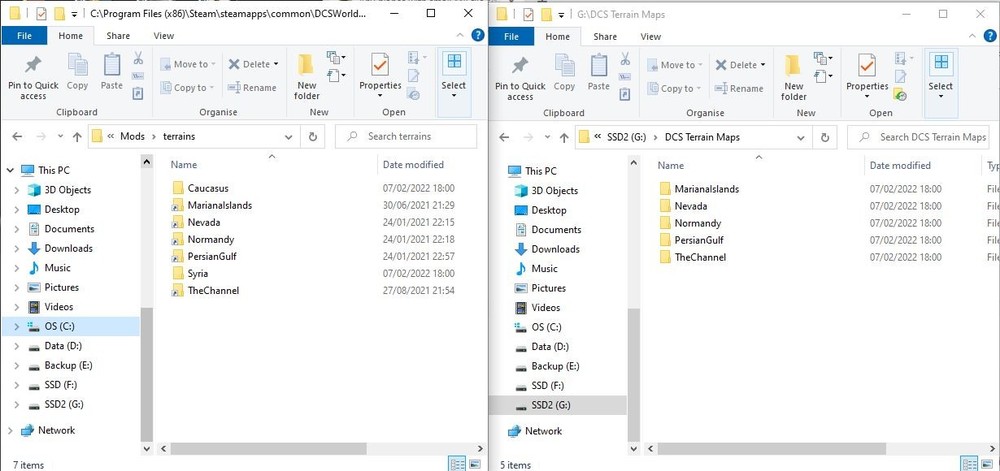
Task: Click Pin to Quick access in DCS Terrain Maps window
Action: coord(520,78)
